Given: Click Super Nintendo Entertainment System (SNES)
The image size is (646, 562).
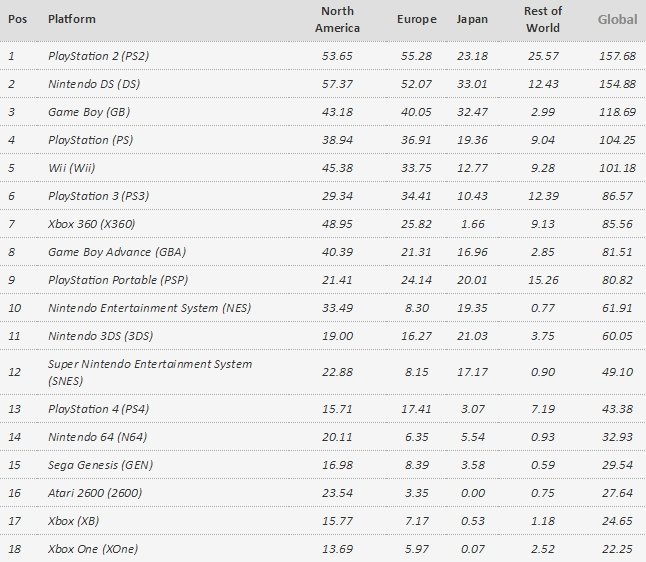Looking at the screenshot, I should pyautogui.click(x=150, y=372).
